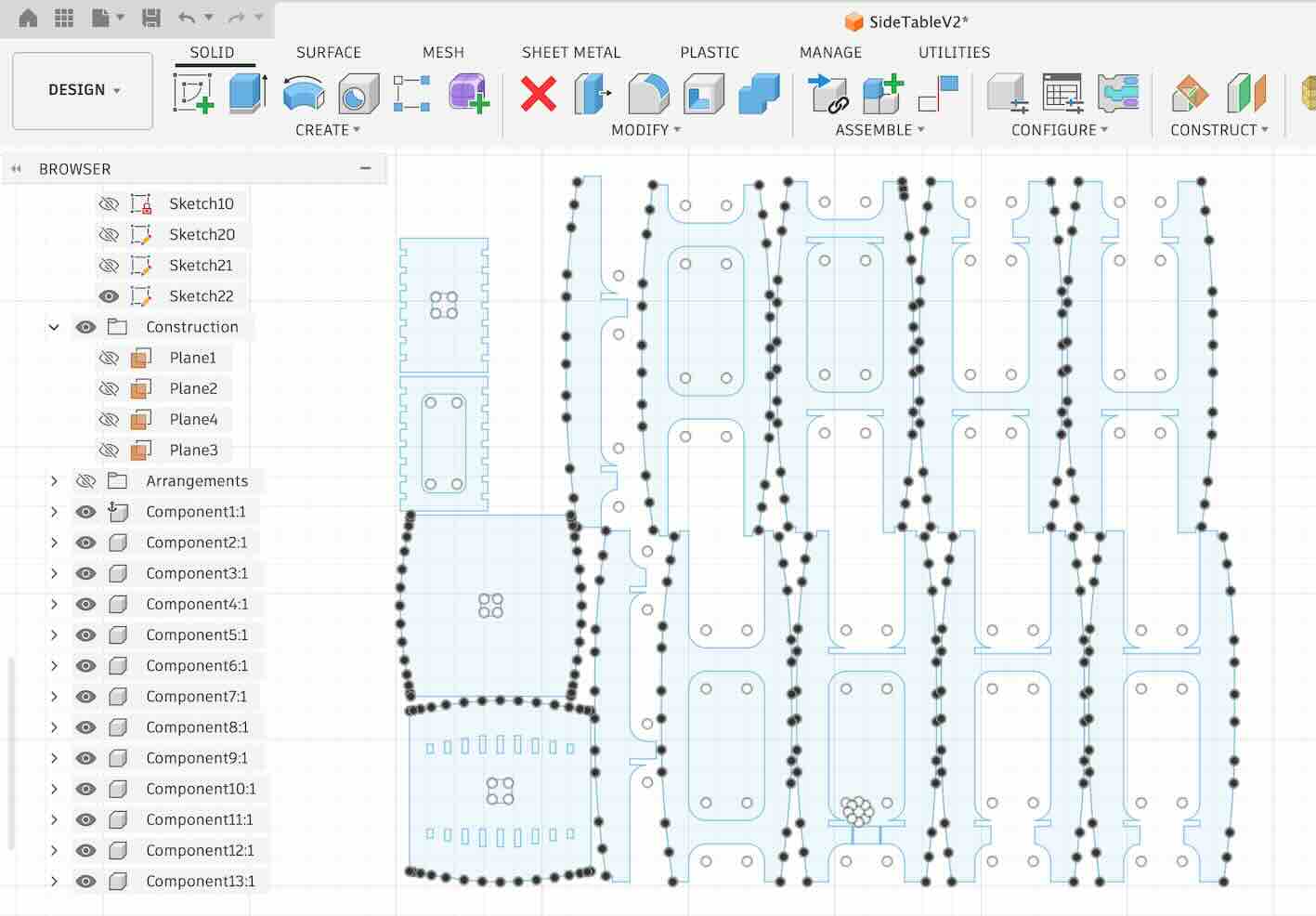Image resolution: width=1316 pixels, height=916 pixels.
Task: Select Component12:1 in the browser
Action: pyautogui.click(x=200, y=851)
